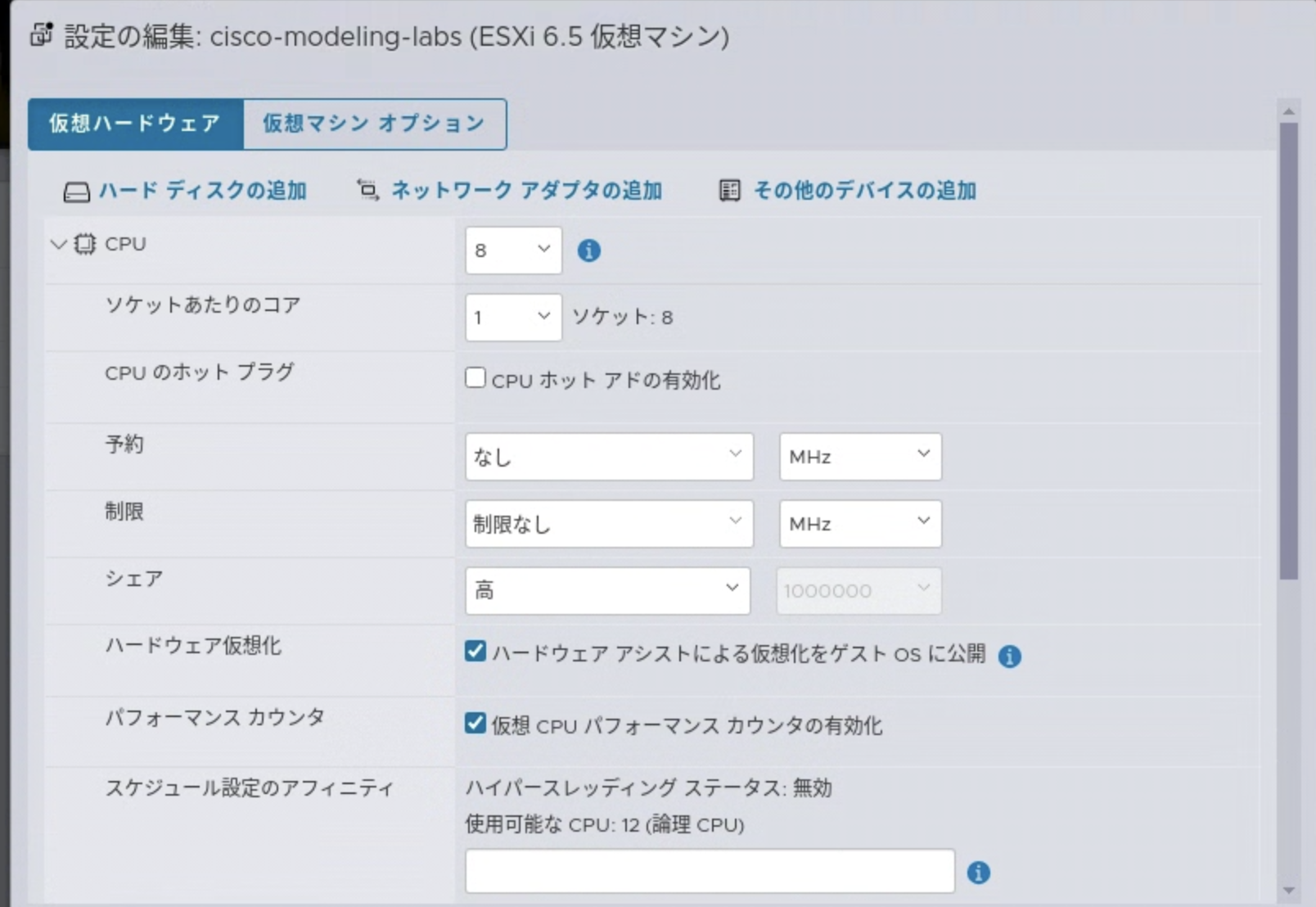Click the Add other device icon
The width and height of the screenshot is (1316, 907).
coord(731,190)
